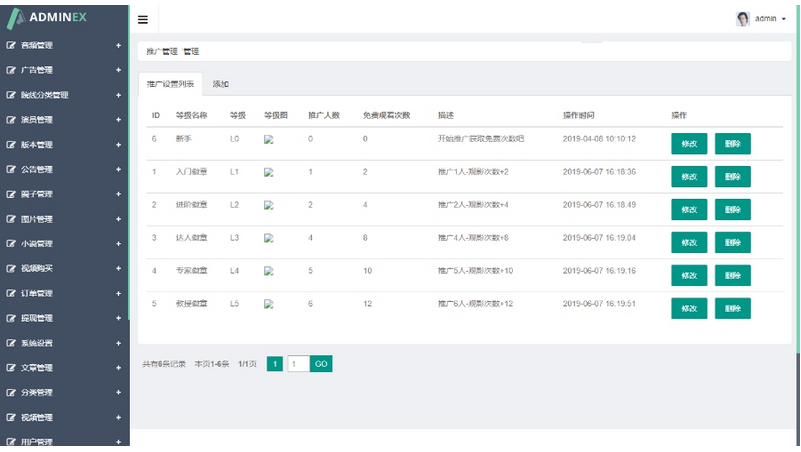
Task: Open the admin account dropdown arrow
Action: coord(783,19)
